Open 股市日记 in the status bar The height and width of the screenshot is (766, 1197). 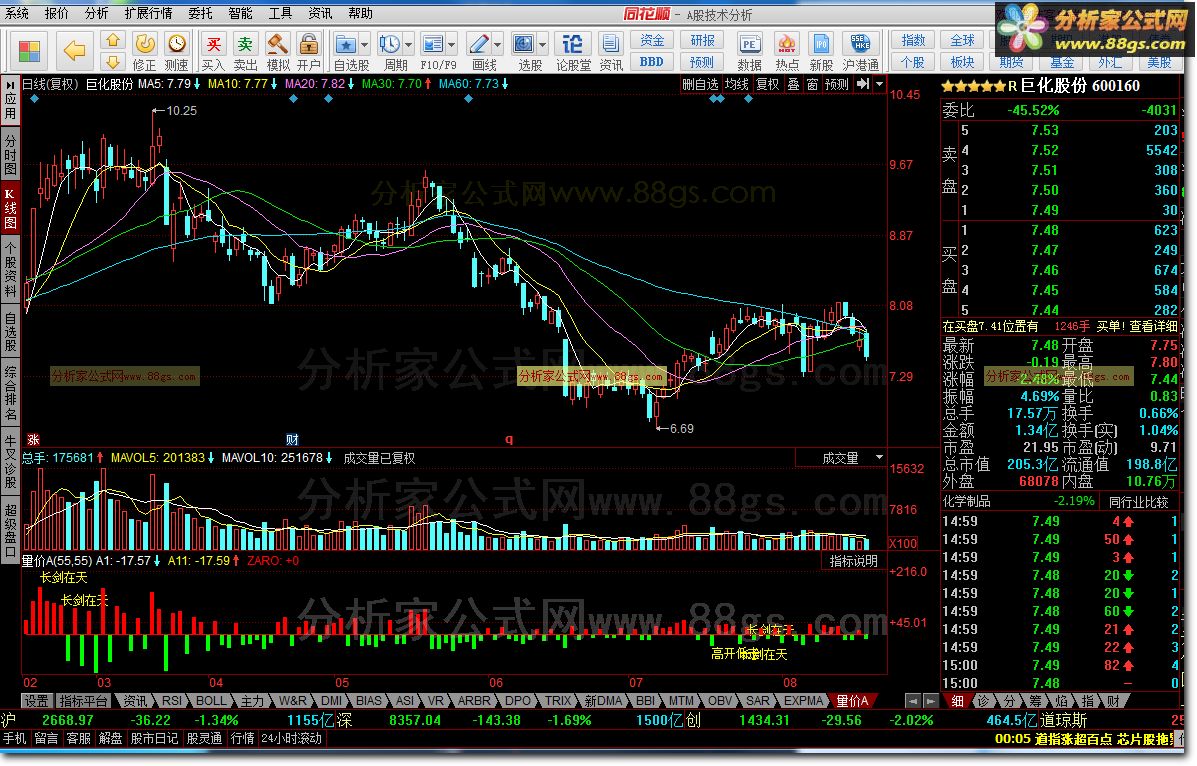153,739
